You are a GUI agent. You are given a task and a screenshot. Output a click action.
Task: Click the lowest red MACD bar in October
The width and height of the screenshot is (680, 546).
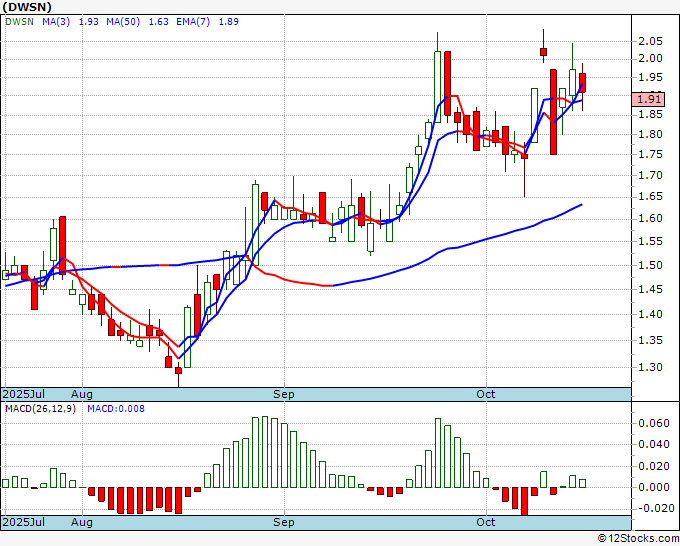[525, 501]
